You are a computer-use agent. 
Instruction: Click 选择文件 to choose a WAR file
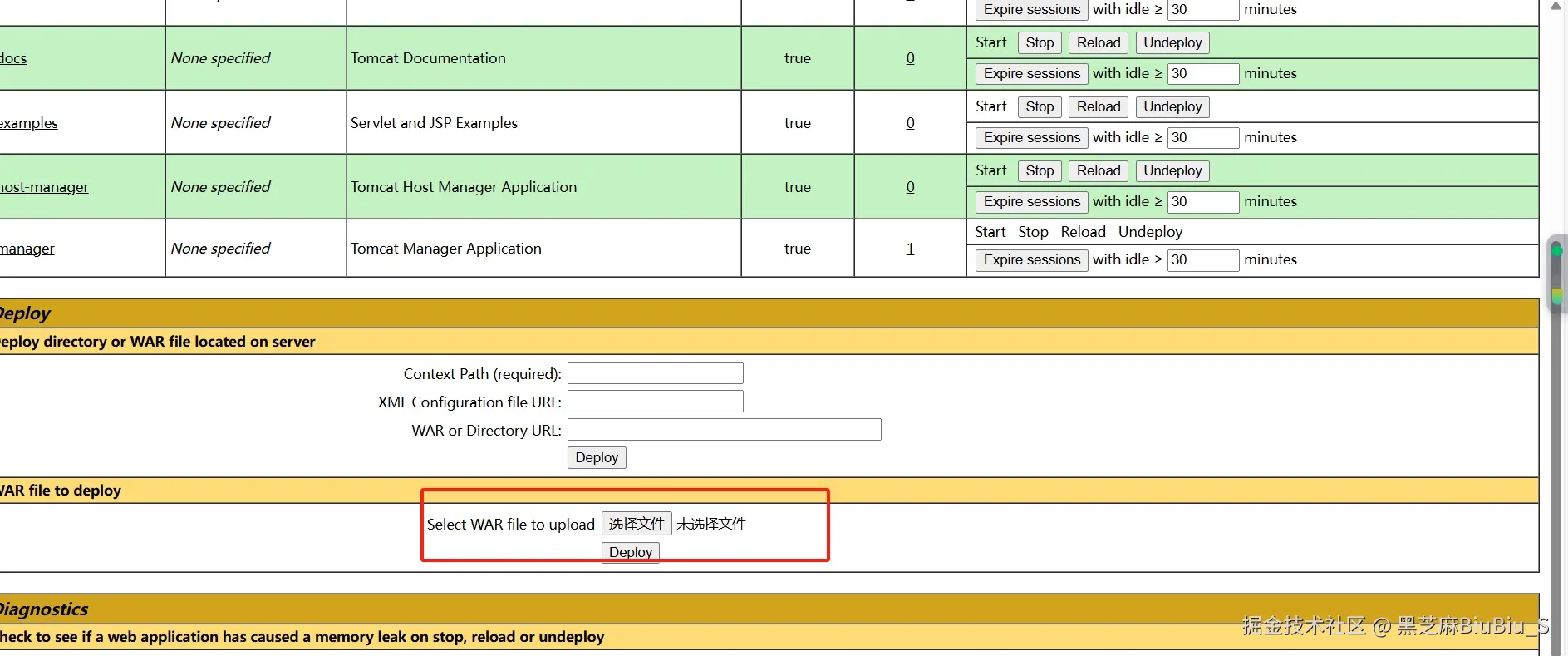point(637,524)
